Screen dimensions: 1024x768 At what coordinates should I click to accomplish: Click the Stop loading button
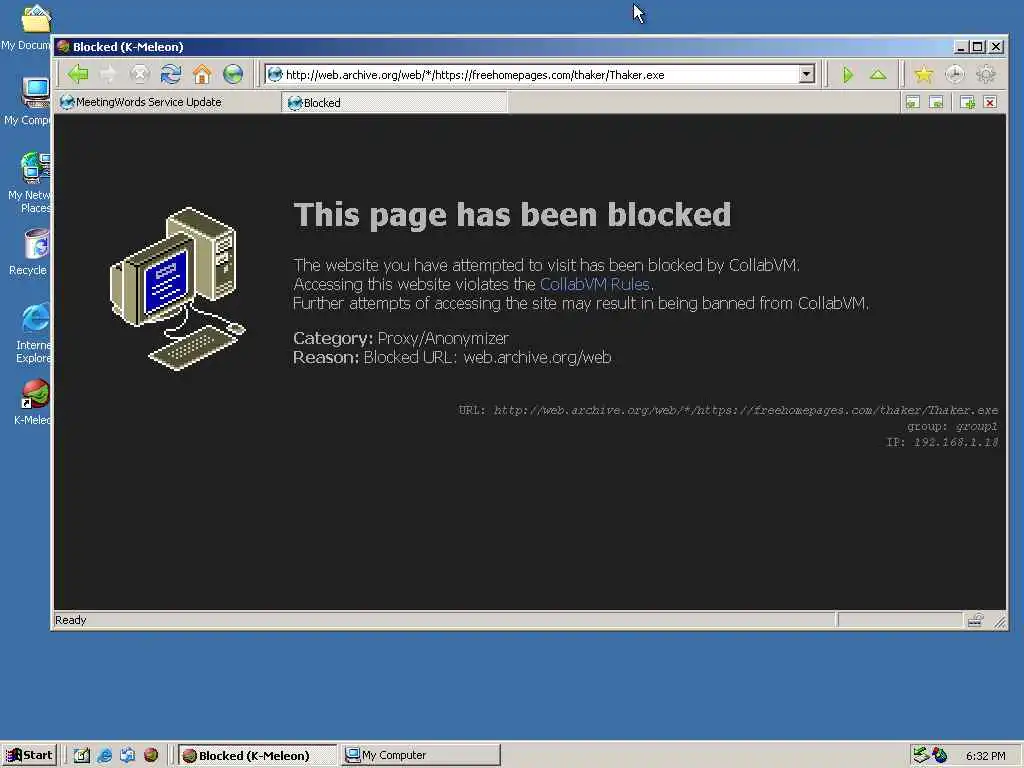(x=140, y=74)
